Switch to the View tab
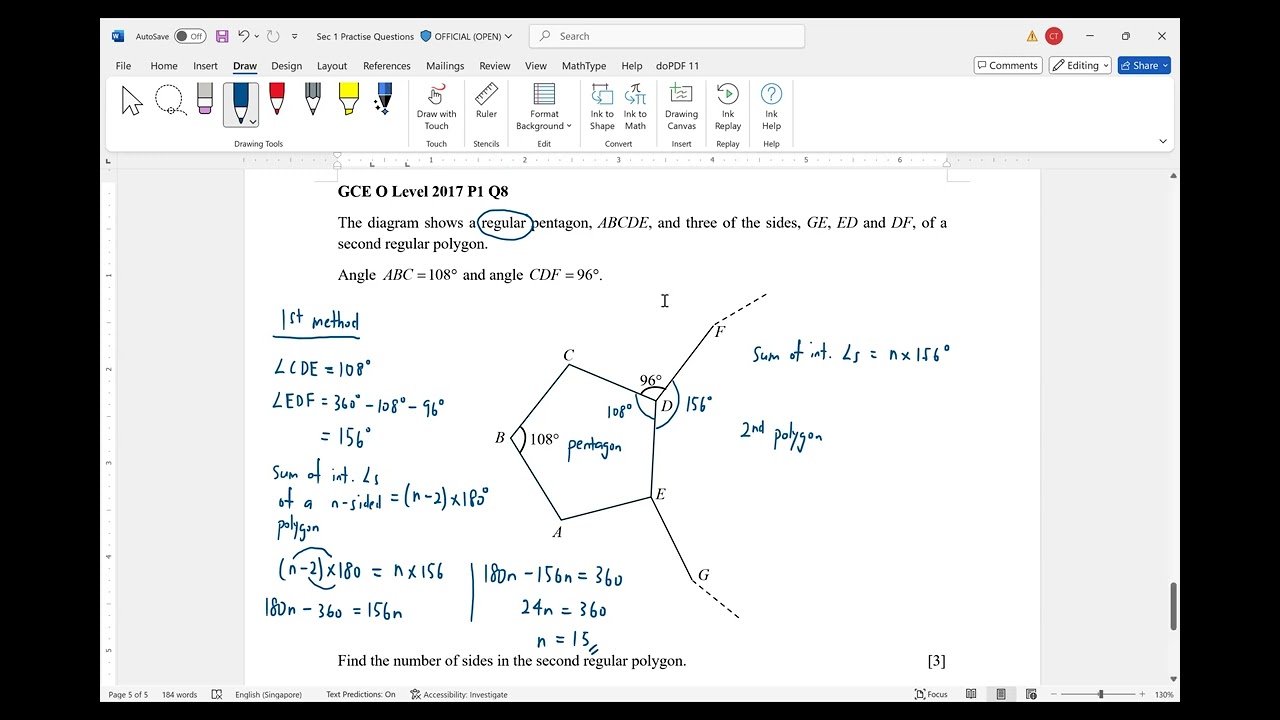 coord(536,66)
